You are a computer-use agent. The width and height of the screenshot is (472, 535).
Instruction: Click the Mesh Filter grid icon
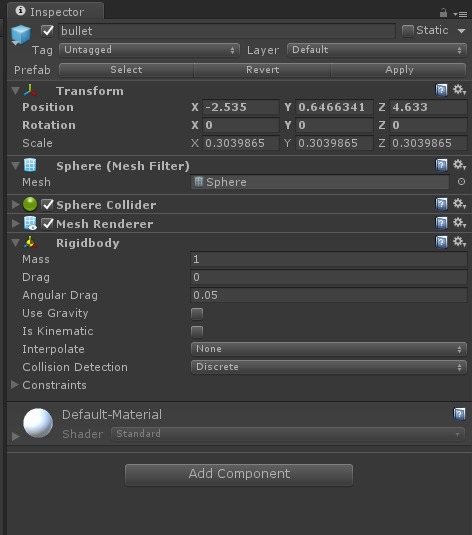[x=30, y=165]
